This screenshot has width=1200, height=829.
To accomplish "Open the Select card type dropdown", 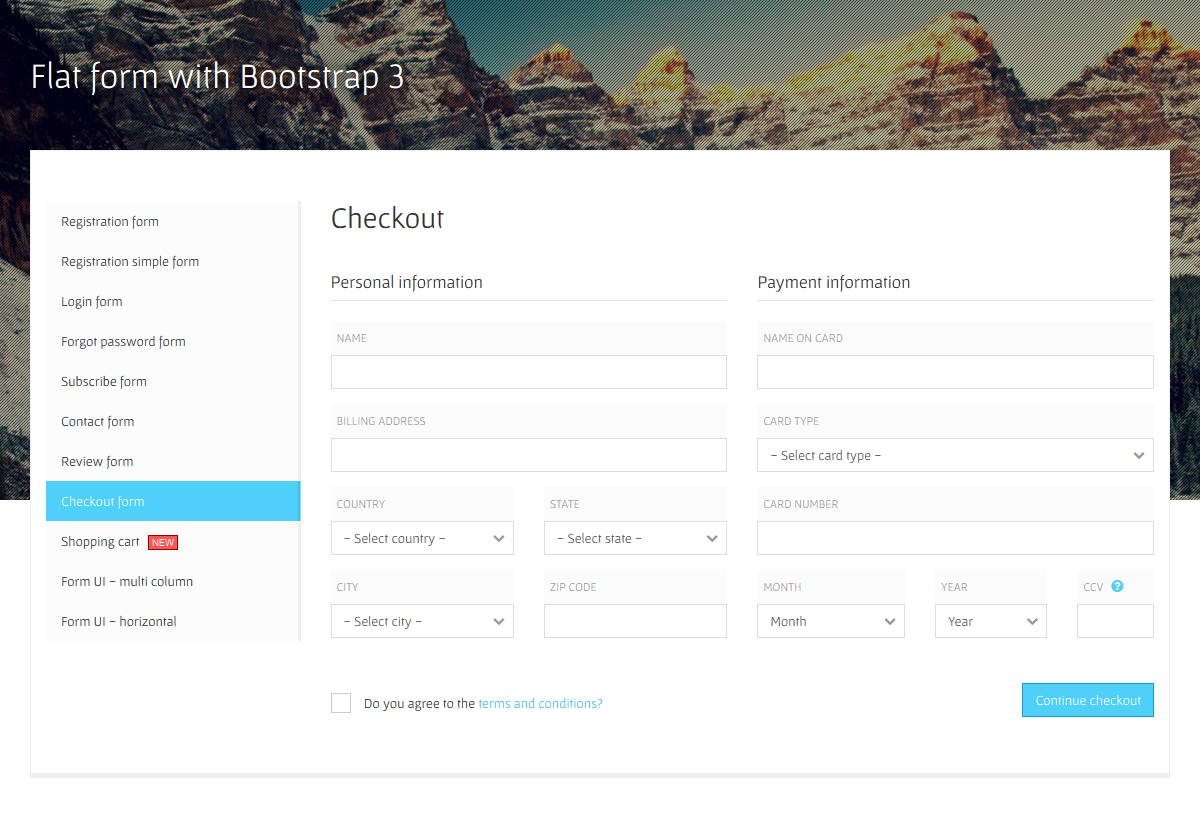I will click(954, 455).
